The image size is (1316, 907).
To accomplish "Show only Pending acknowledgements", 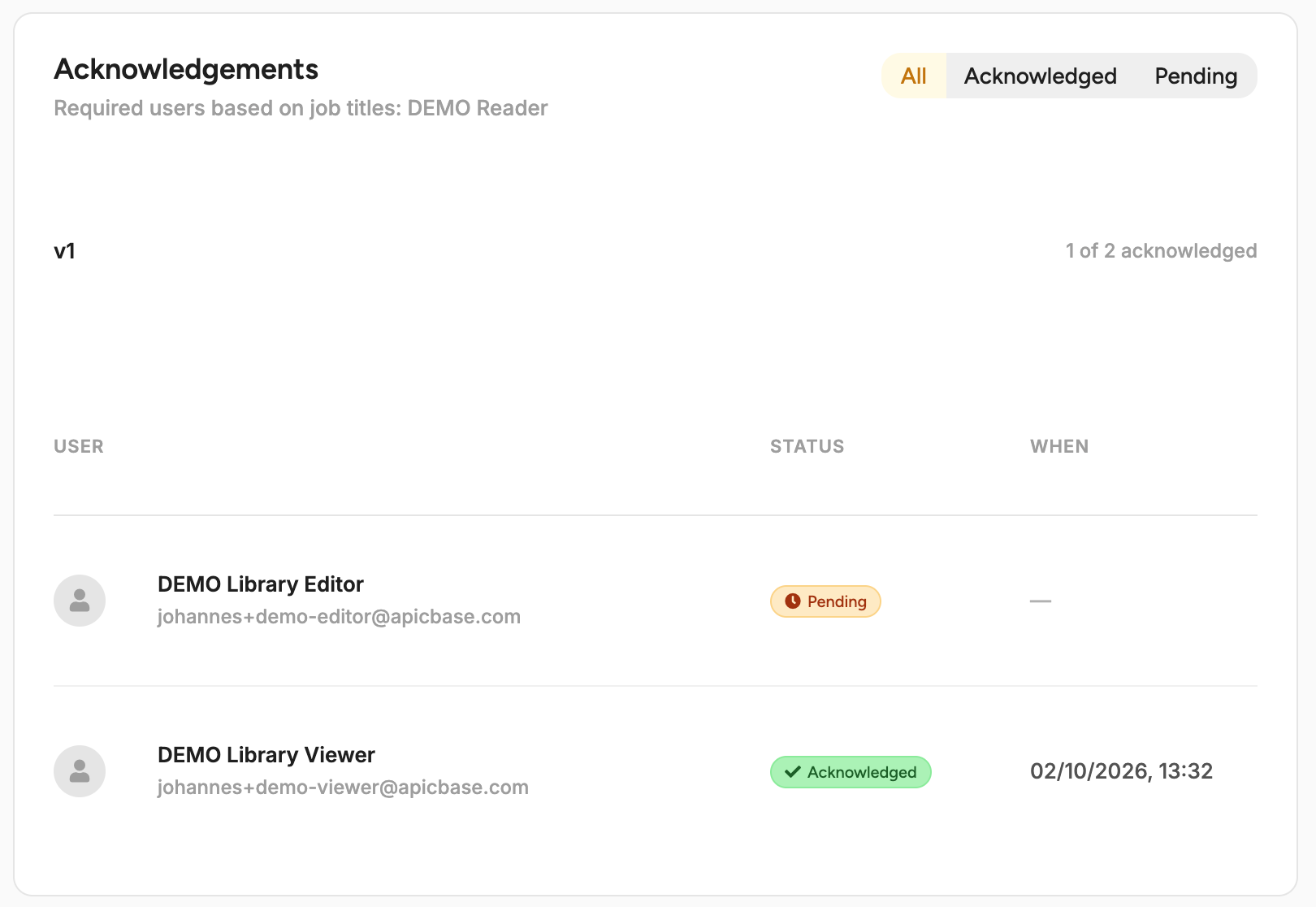I will [x=1196, y=76].
